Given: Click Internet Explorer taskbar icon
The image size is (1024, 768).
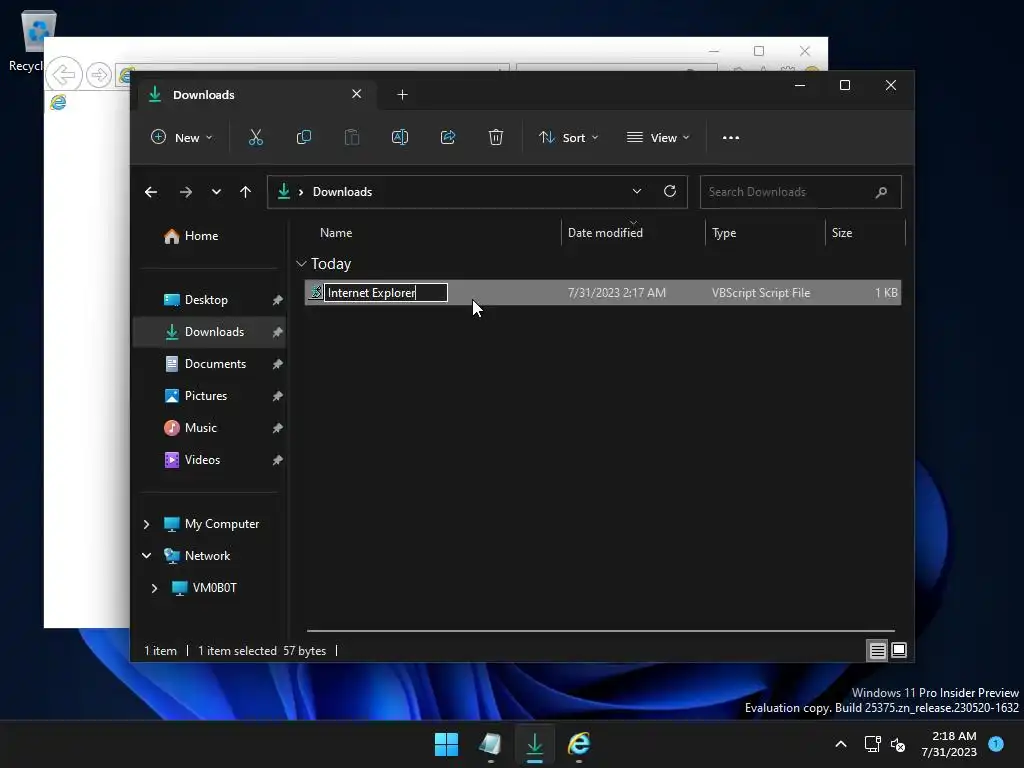Looking at the screenshot, I should point(579,744).
